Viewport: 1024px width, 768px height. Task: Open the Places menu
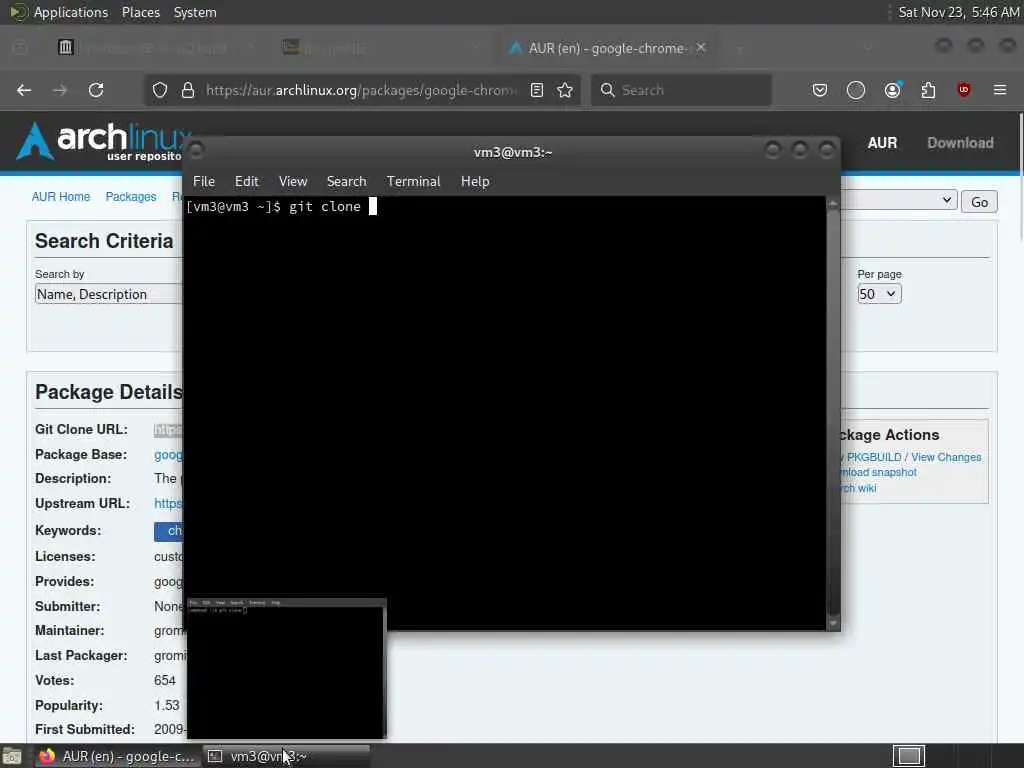(141, 12)
